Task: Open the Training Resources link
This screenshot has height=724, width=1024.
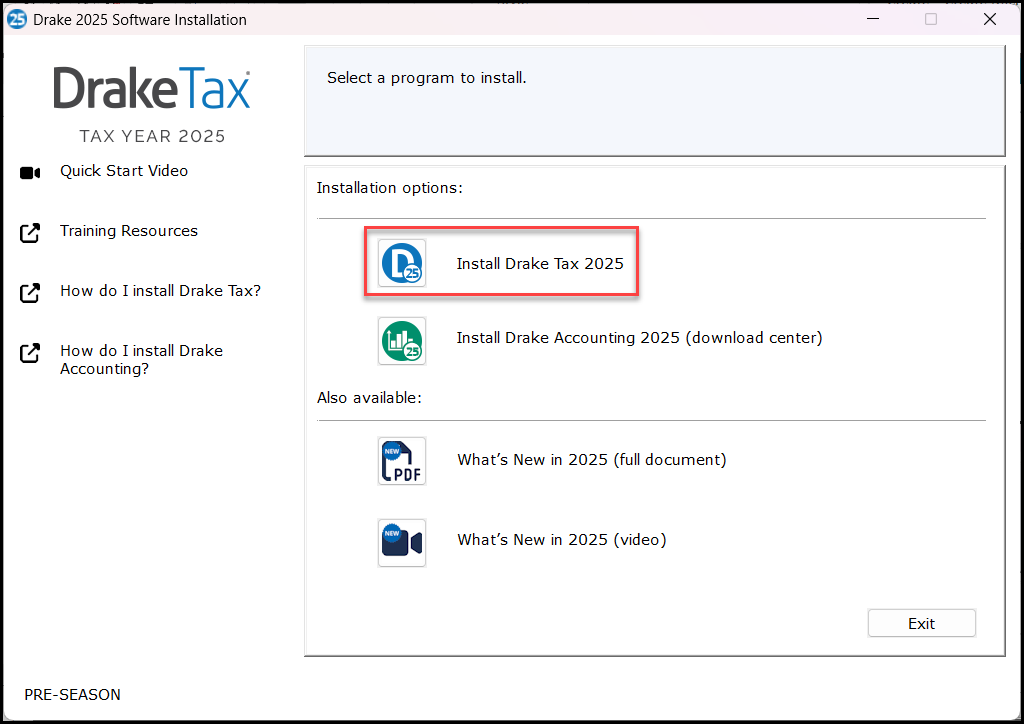Action: [x=128, y=231]
